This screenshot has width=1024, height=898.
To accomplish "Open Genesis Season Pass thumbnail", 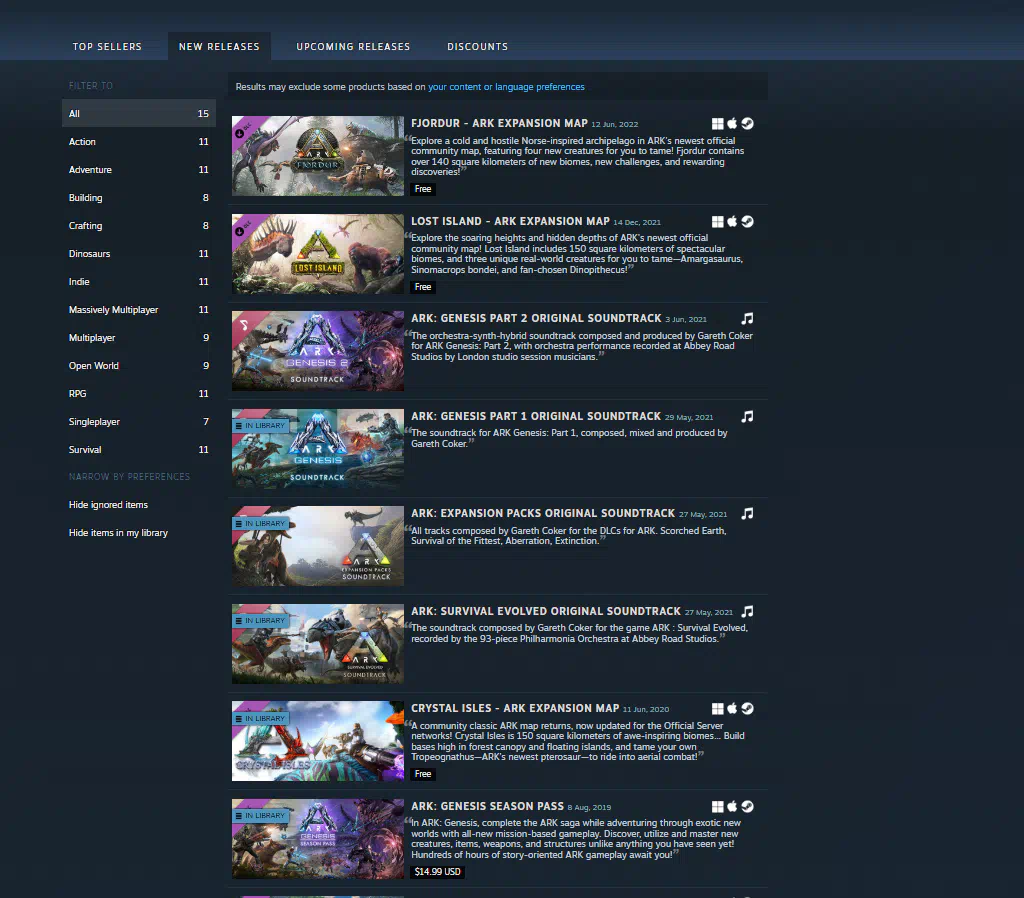I will [x=318, y=839].
